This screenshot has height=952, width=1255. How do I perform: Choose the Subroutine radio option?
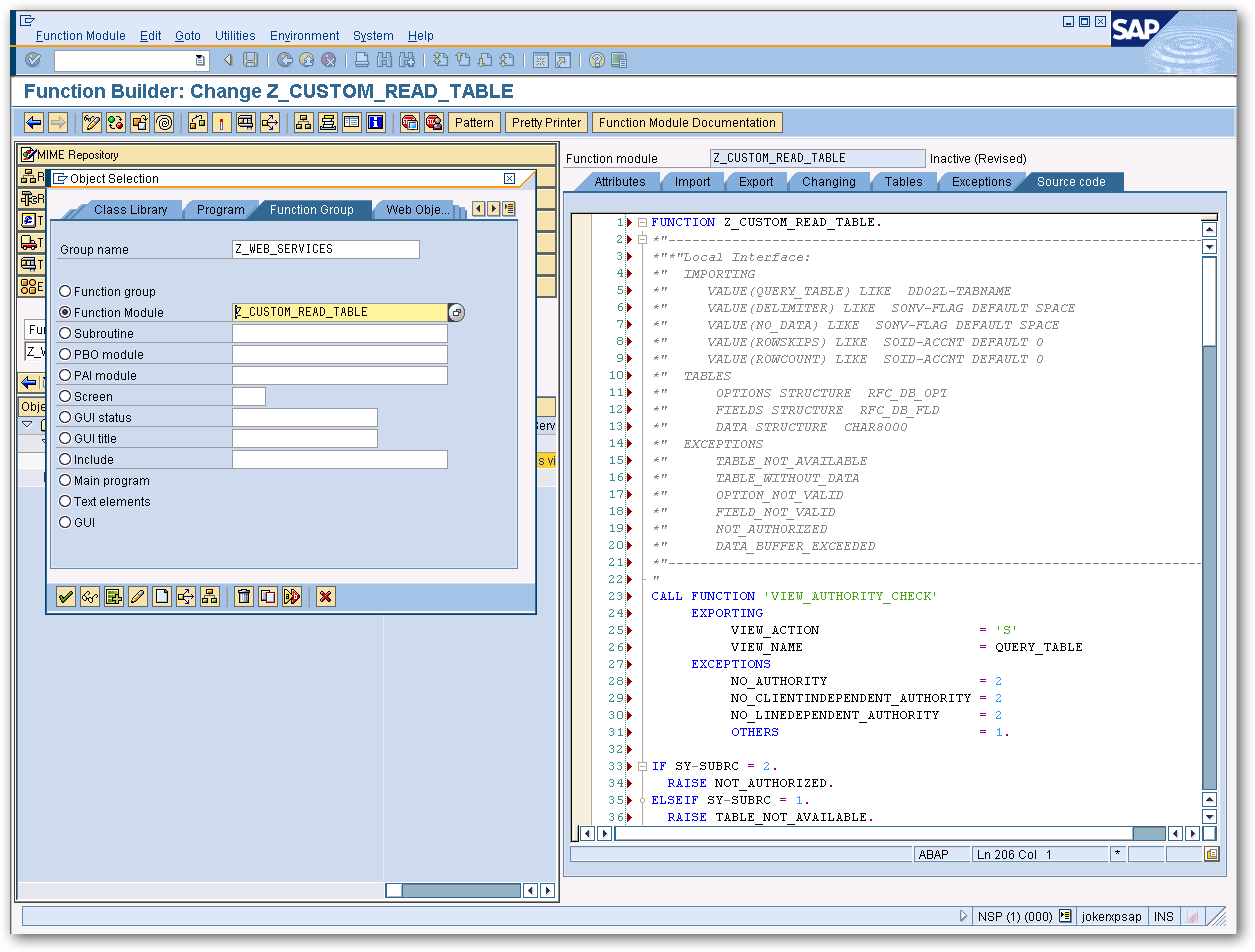[65, 332]
